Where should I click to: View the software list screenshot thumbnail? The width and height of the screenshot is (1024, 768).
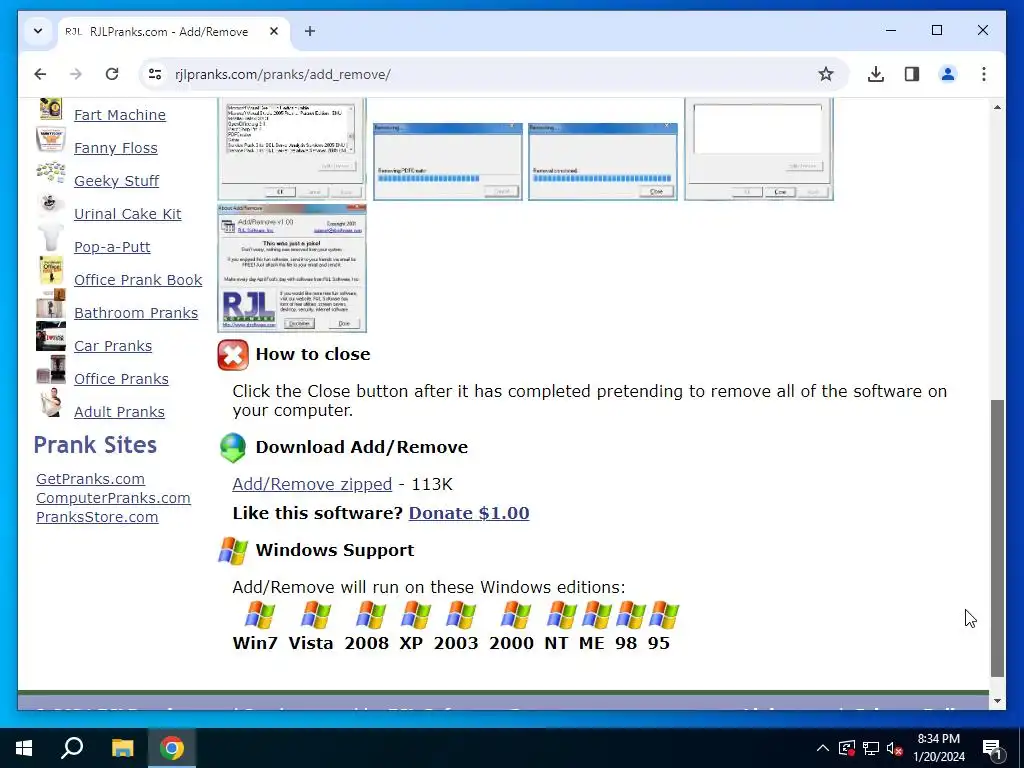(292, 149)
